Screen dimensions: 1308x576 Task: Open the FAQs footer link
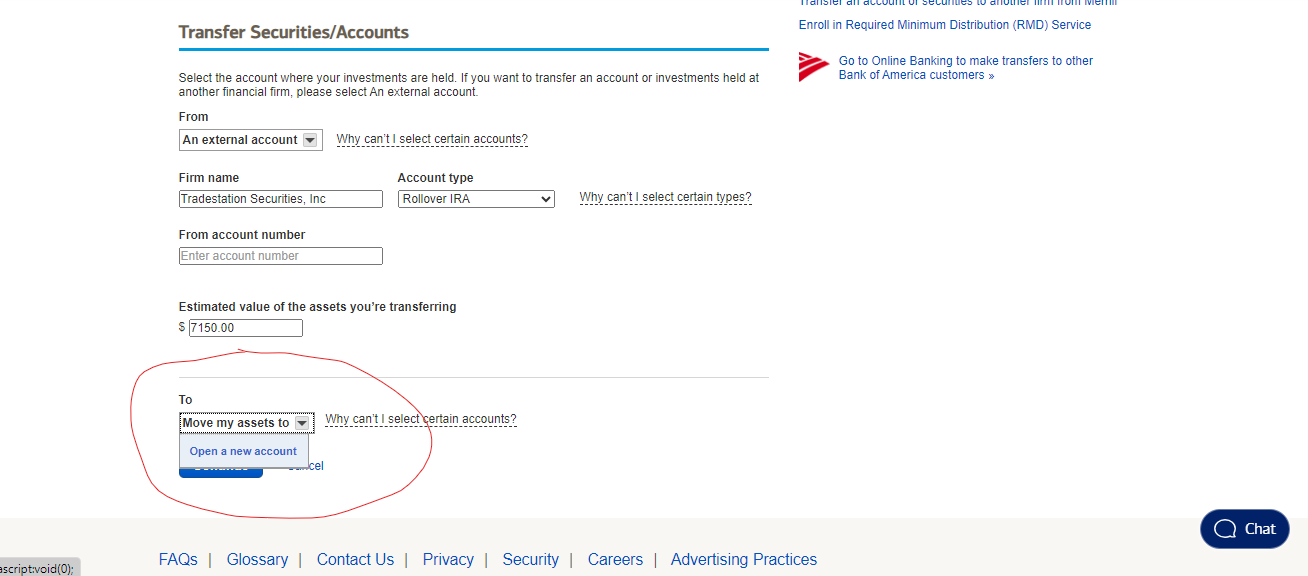coord(178,560)
